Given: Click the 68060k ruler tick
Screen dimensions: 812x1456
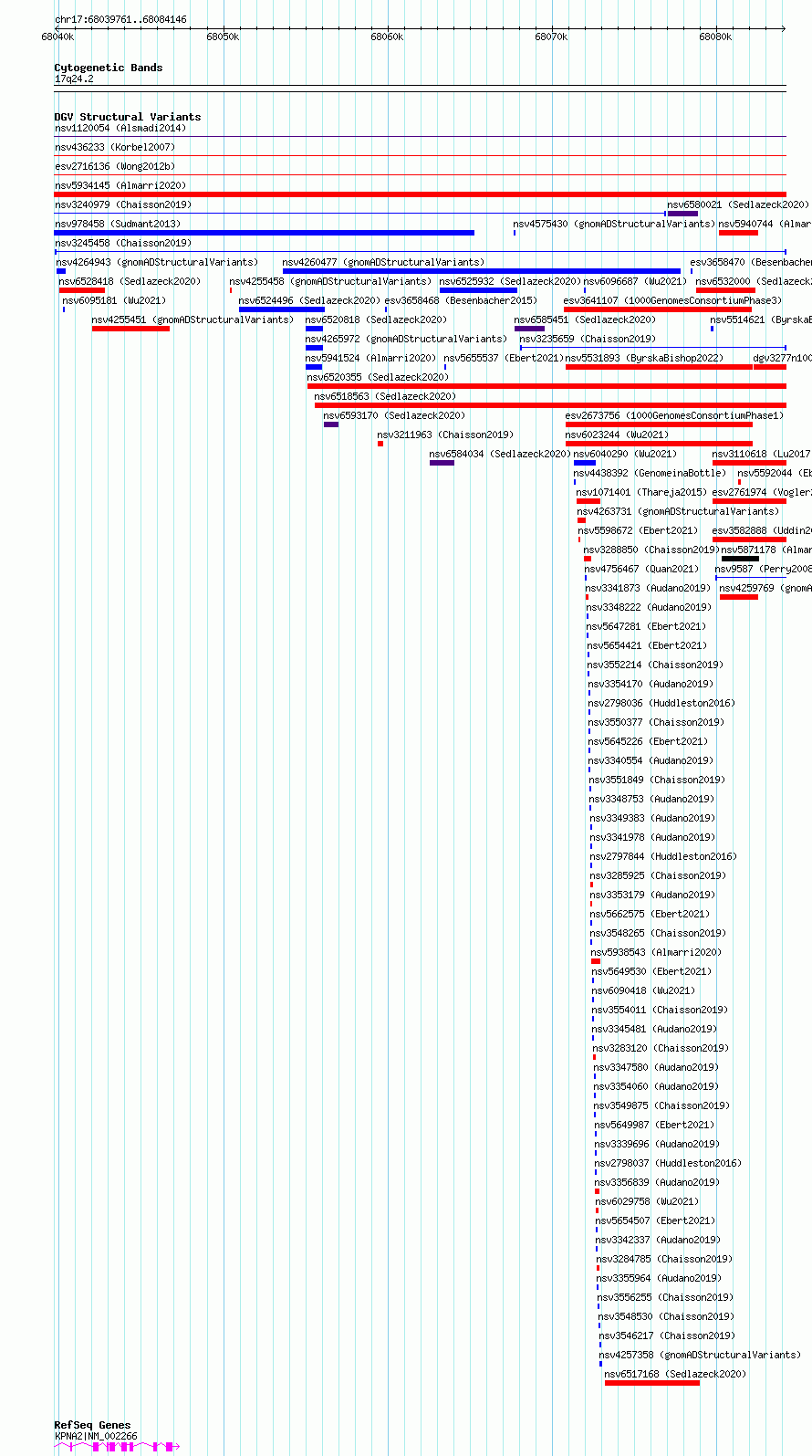Looking at the screenshot, I should 387,37.
